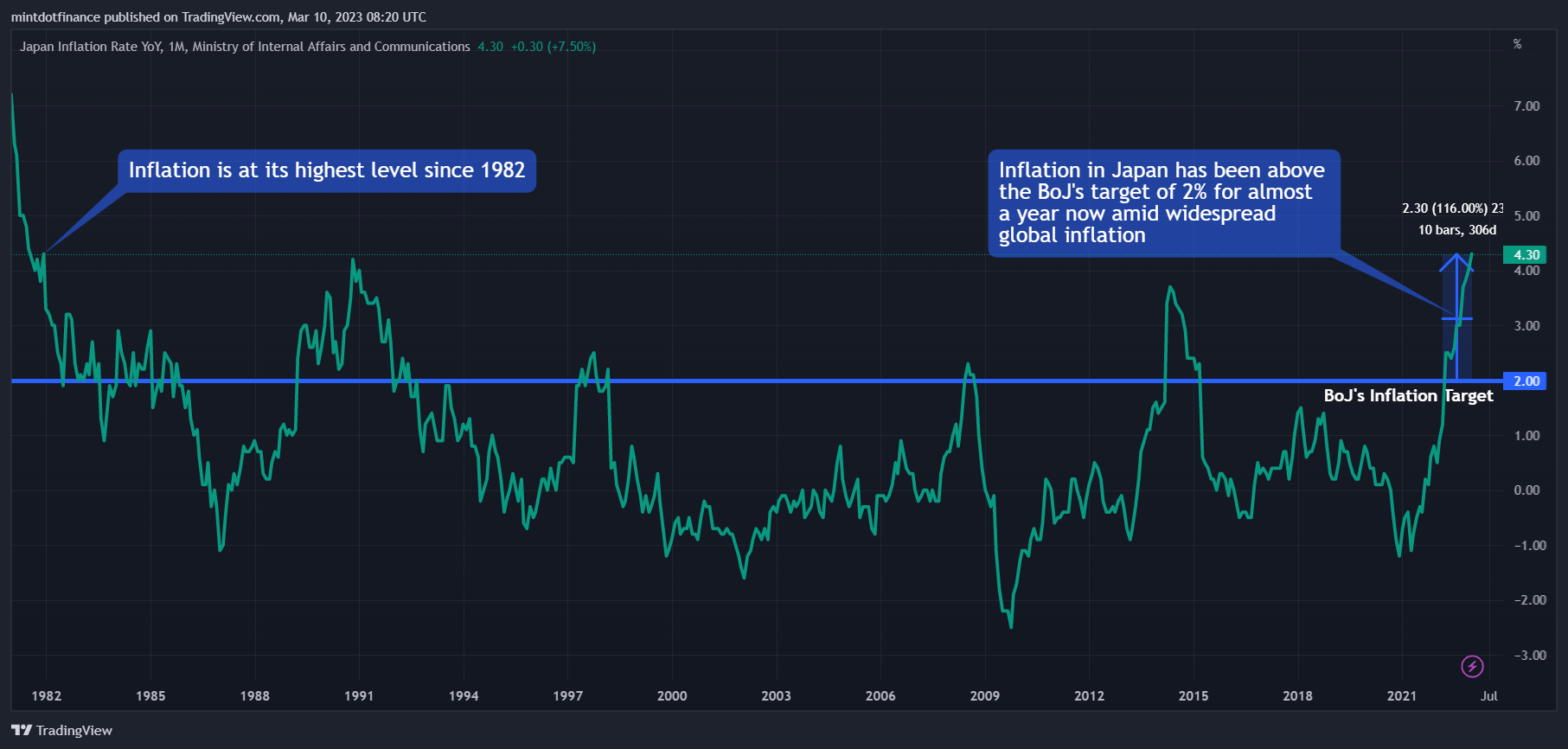Click the 2009 label on the time axis
1568x749 pixels.
pyautogui.click(x=985, y=696)
